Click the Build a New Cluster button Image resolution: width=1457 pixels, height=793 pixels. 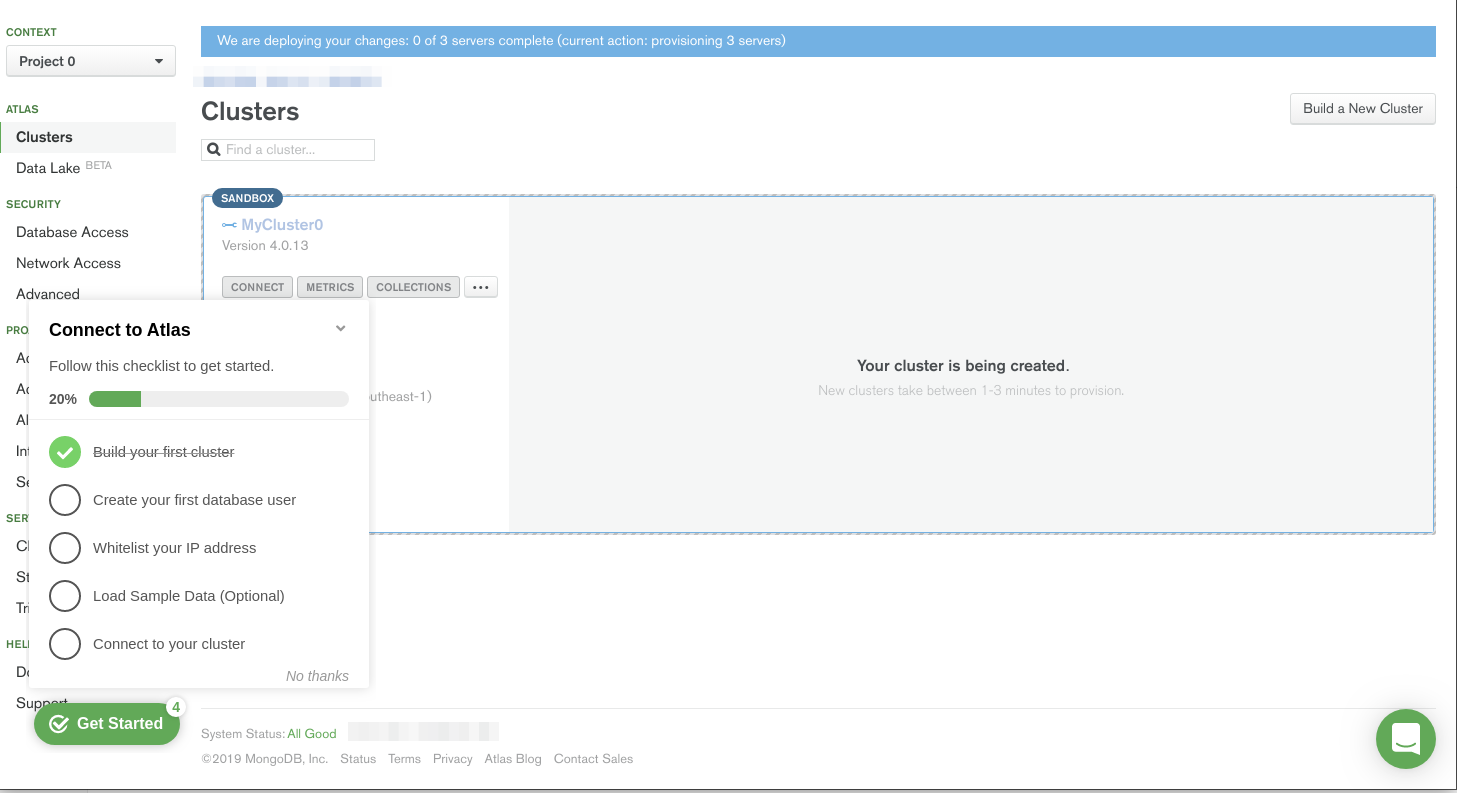click(x=1362, y=109)
